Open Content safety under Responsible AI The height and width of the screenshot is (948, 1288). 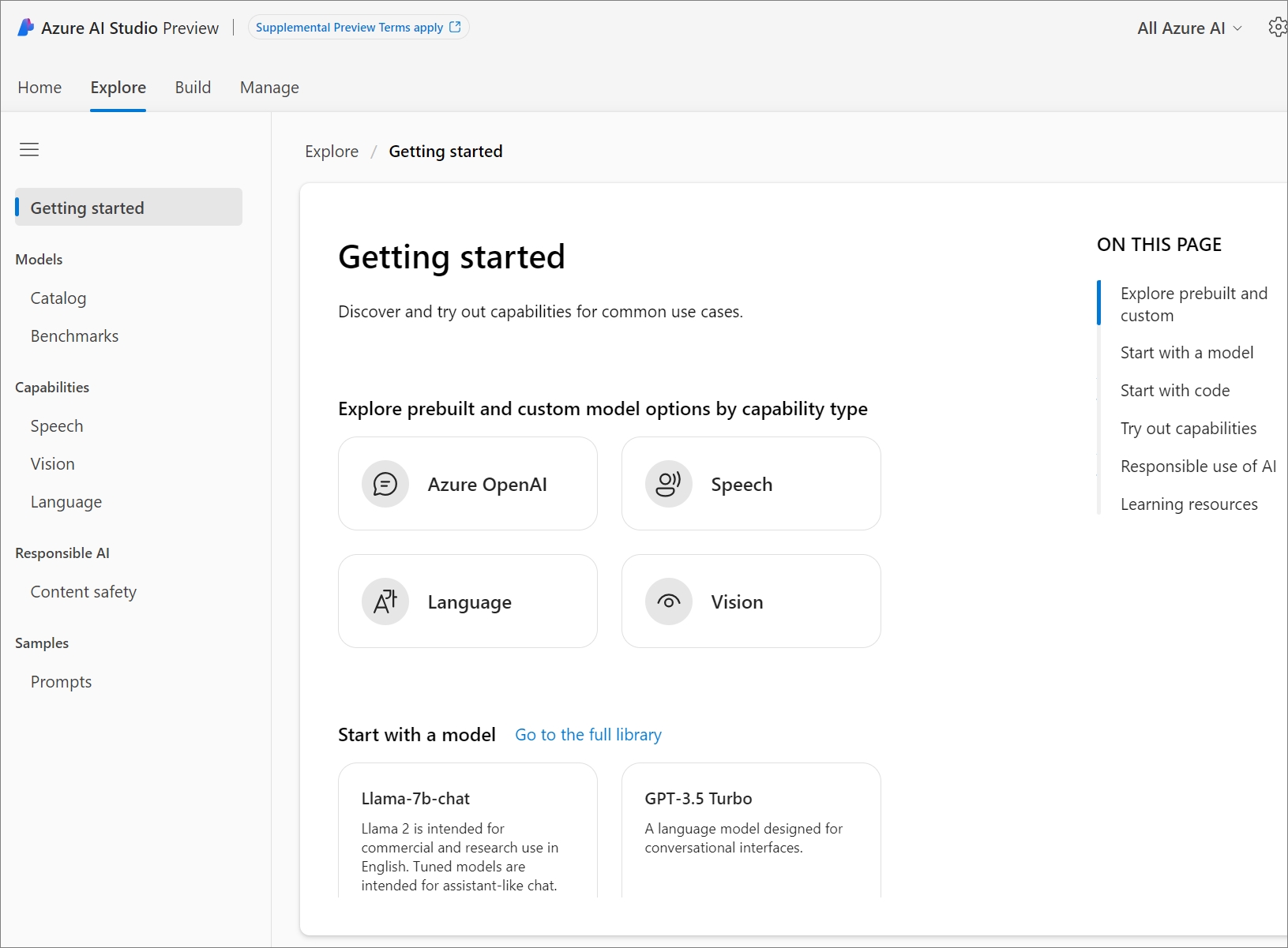[x=84, y=592]
